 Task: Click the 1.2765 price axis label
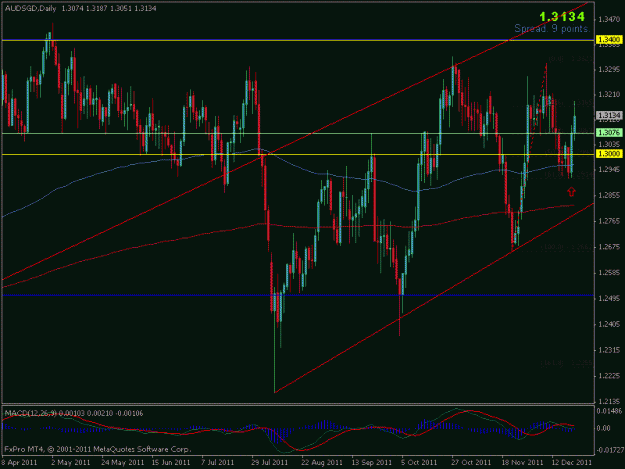(609, 221)
